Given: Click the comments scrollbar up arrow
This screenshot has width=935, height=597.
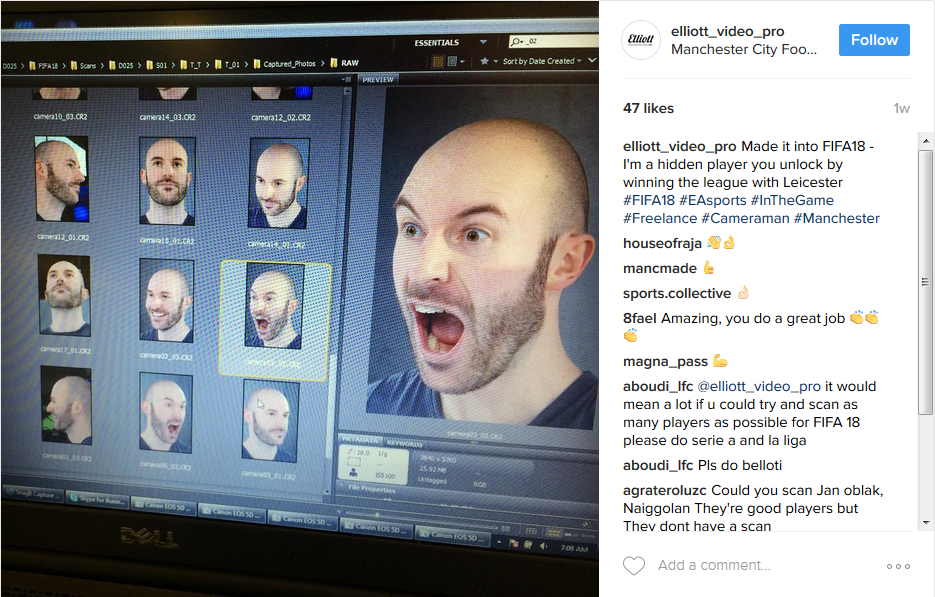Looking at the screenshot, I should pos(925,141).
